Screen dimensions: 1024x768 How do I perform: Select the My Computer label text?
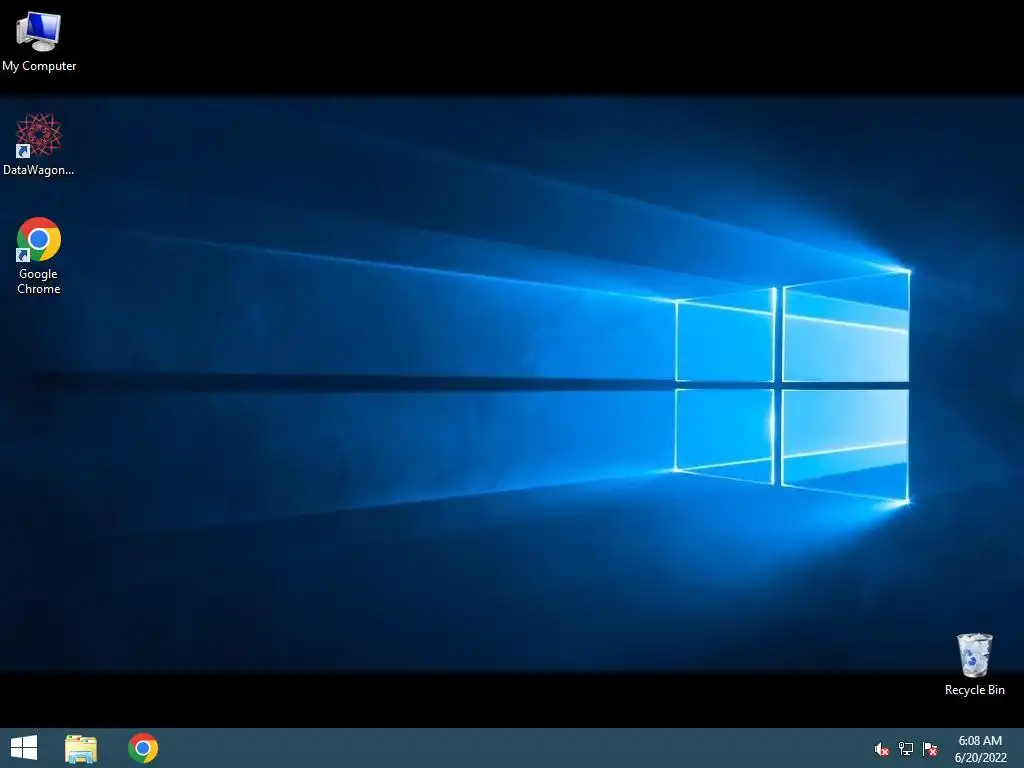pyautogui.click(x=39, y=66)
